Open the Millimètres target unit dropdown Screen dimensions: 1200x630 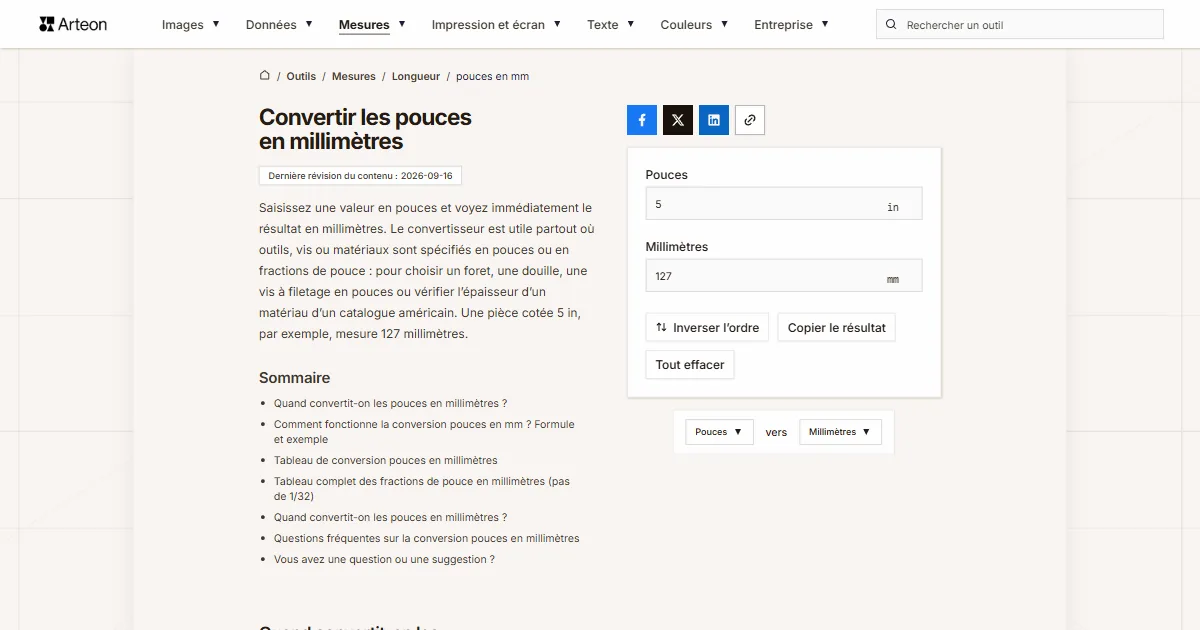pyautogui.click(x=840, y=432)
